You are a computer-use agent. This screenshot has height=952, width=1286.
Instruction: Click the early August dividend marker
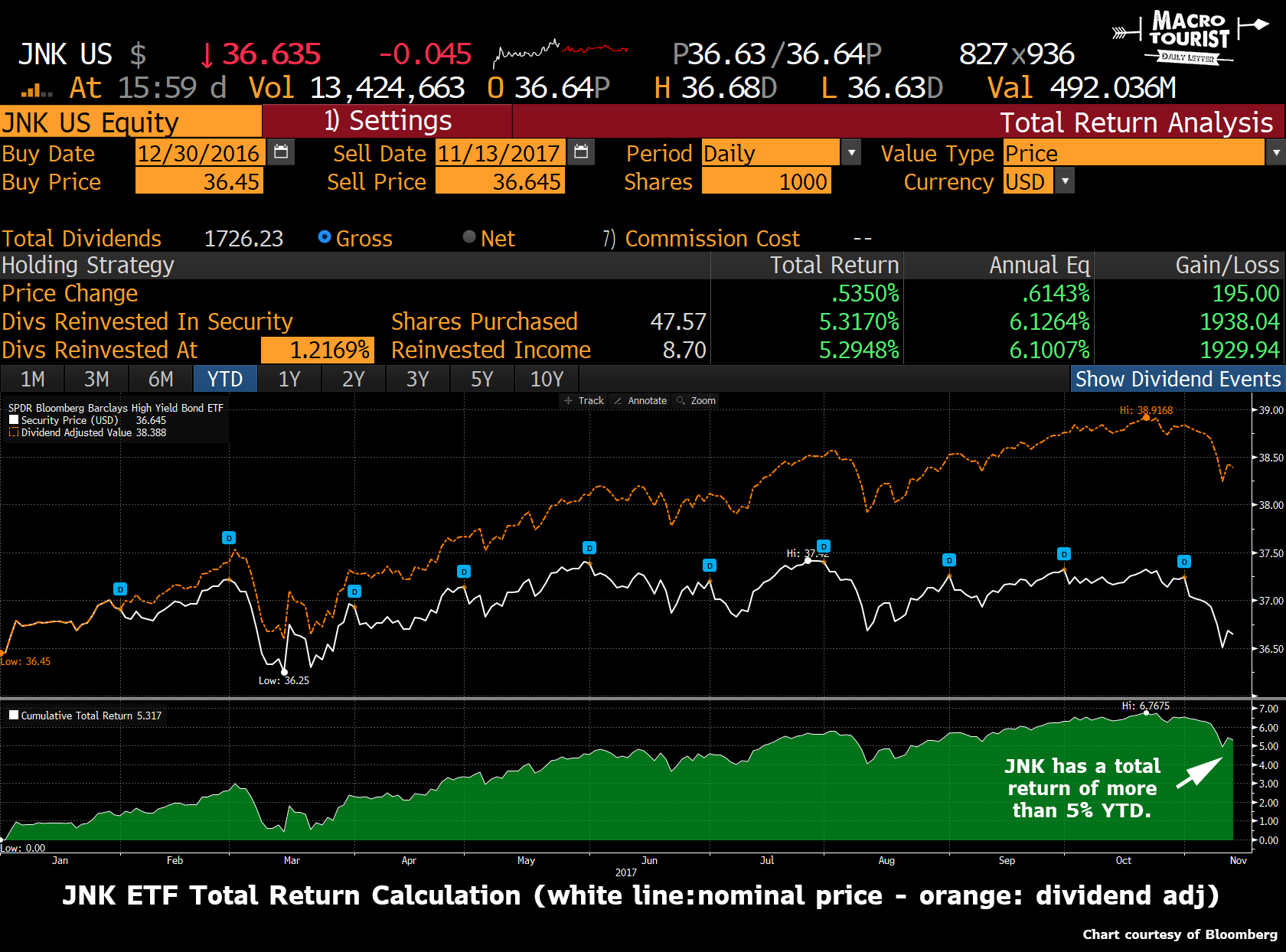click(824, 546)
